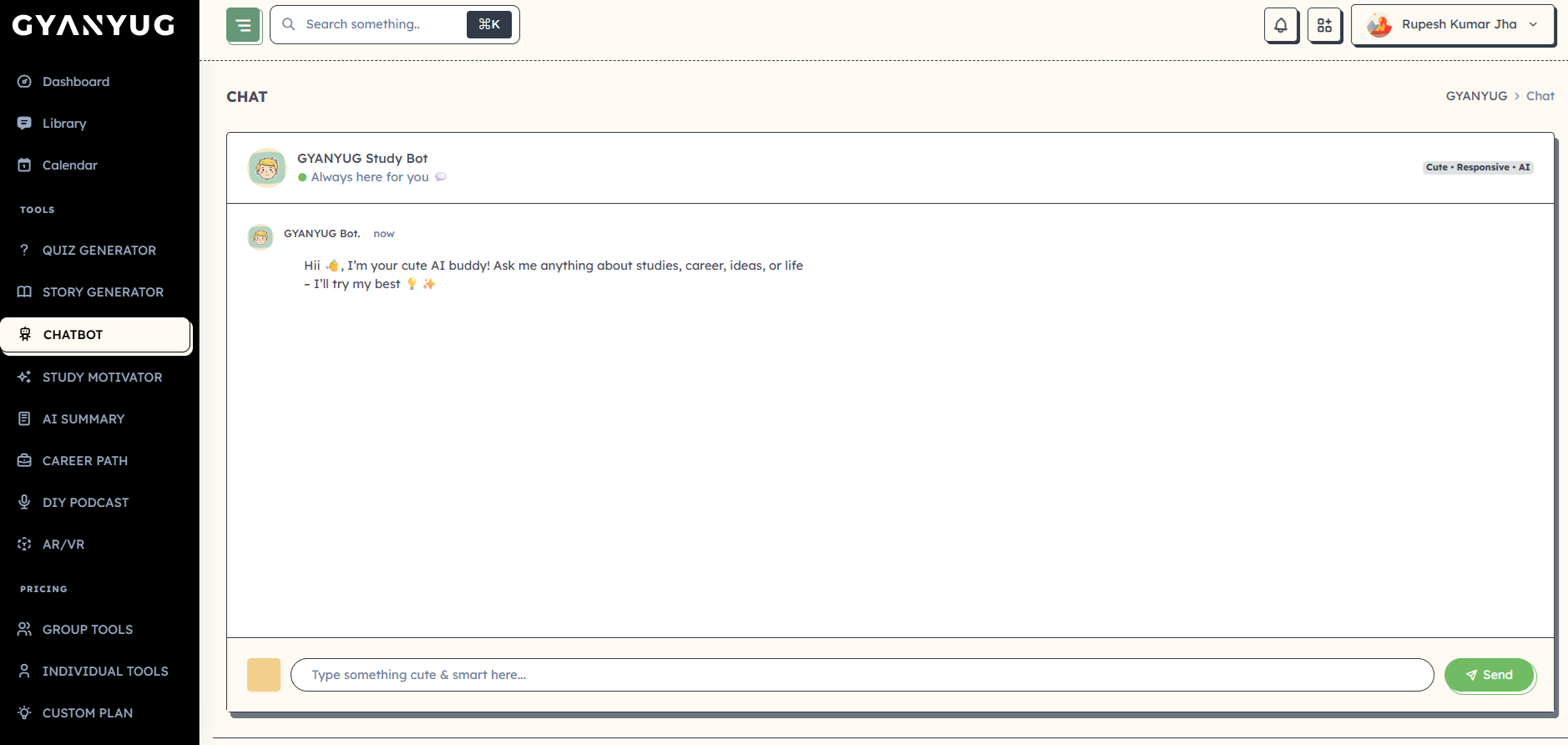The width and height of the screenshot is (1568, 745).
Task: Open the DIY Podcast tool
Action: [x=85, y=503]
